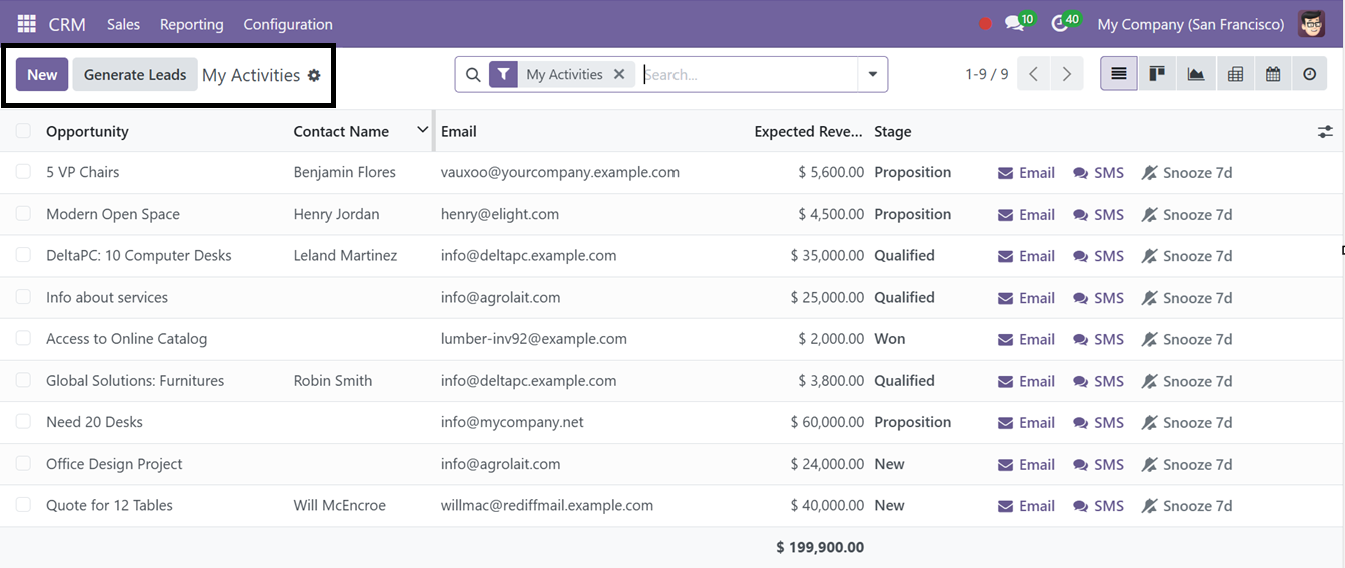Image resolution: width=1345 pixels, height=568 pixels.
Task: Select the Info about services checkbox
Action: click(x=23, y=297)
